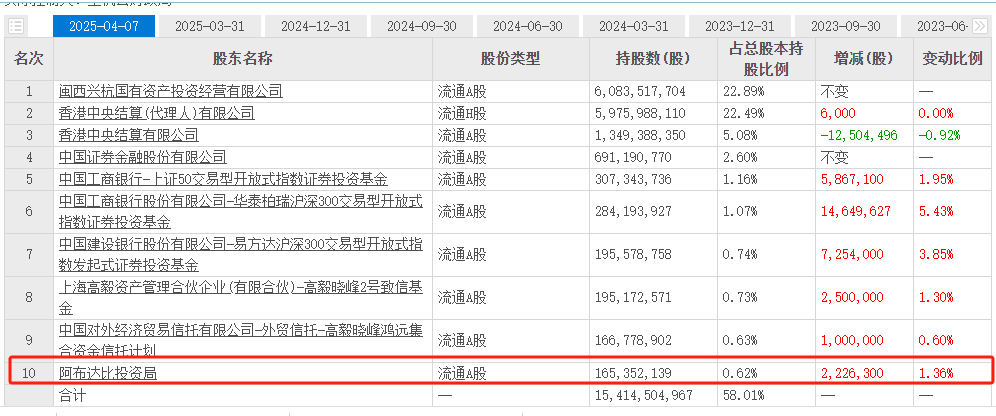This screenshot has width=996, height=416.
Task: Click the 22.89% shareholding ratio
Action: (x=744, y=91)
